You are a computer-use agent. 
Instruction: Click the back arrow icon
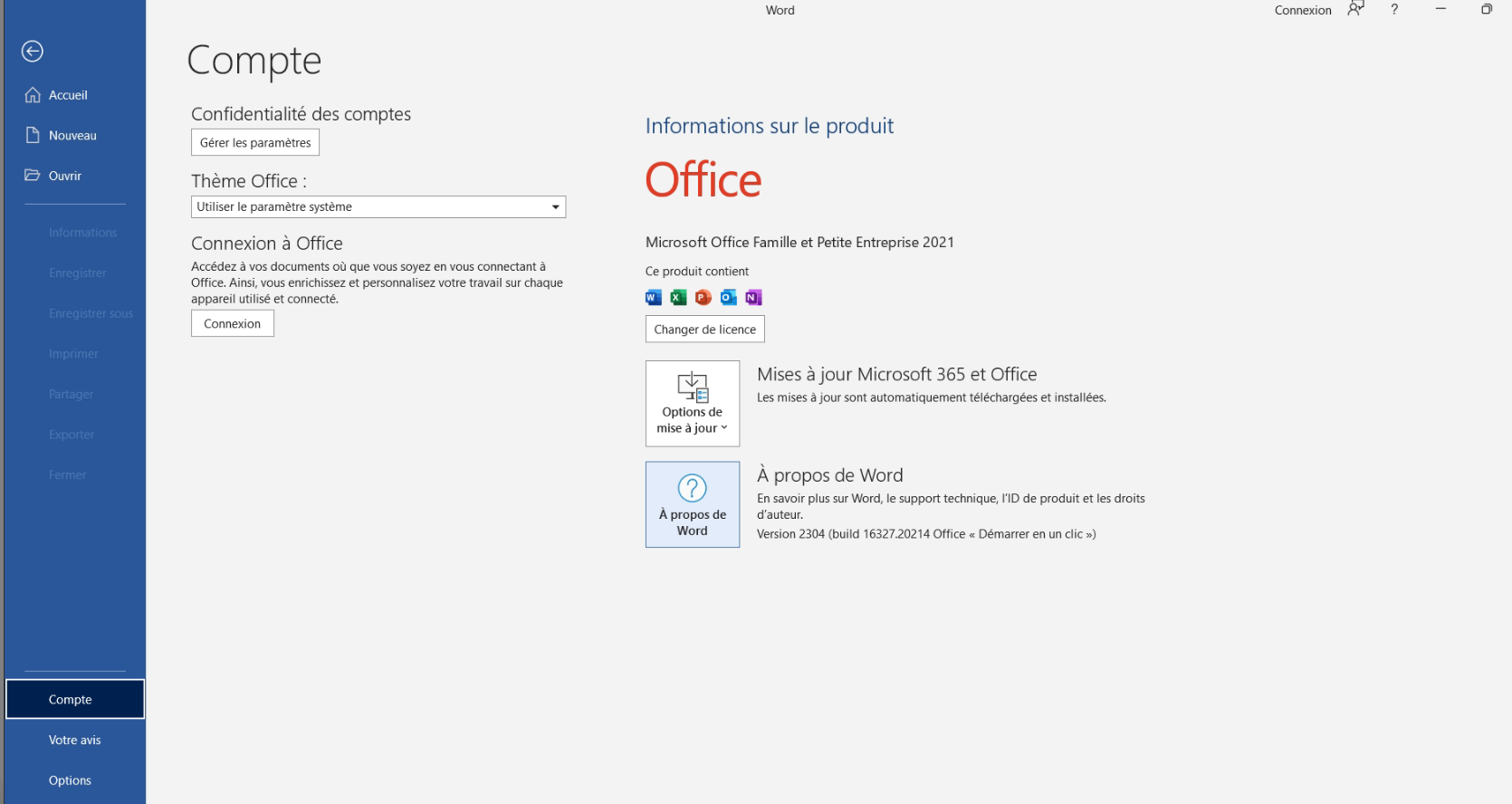(x=33, y=52)
